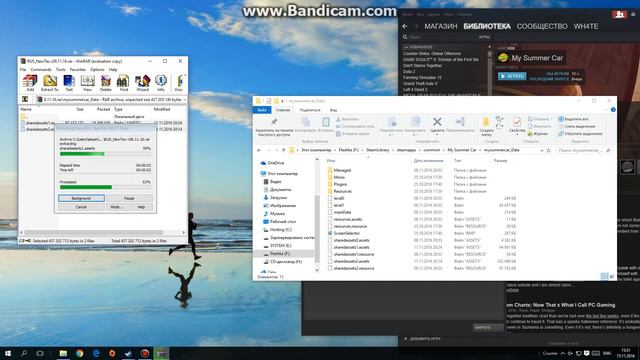The width and height of the screenshot is (640, 360).
Task: Switch to Explorer Поделиться ribbon tab
Action: tap(310, 110)
